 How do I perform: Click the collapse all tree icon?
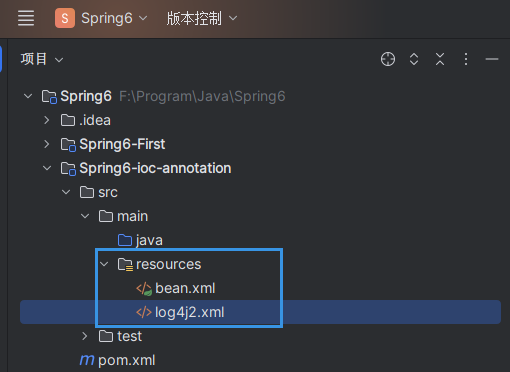(x=440, y=59)
